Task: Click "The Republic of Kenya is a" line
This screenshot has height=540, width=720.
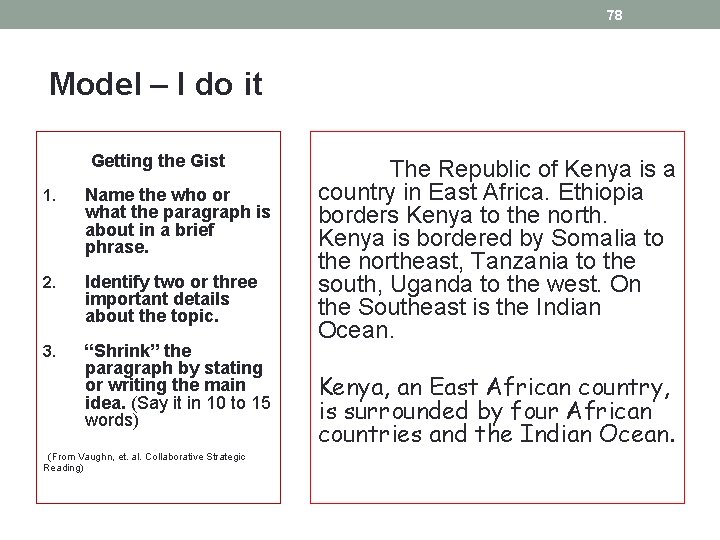Action: [x=532, y=169]
